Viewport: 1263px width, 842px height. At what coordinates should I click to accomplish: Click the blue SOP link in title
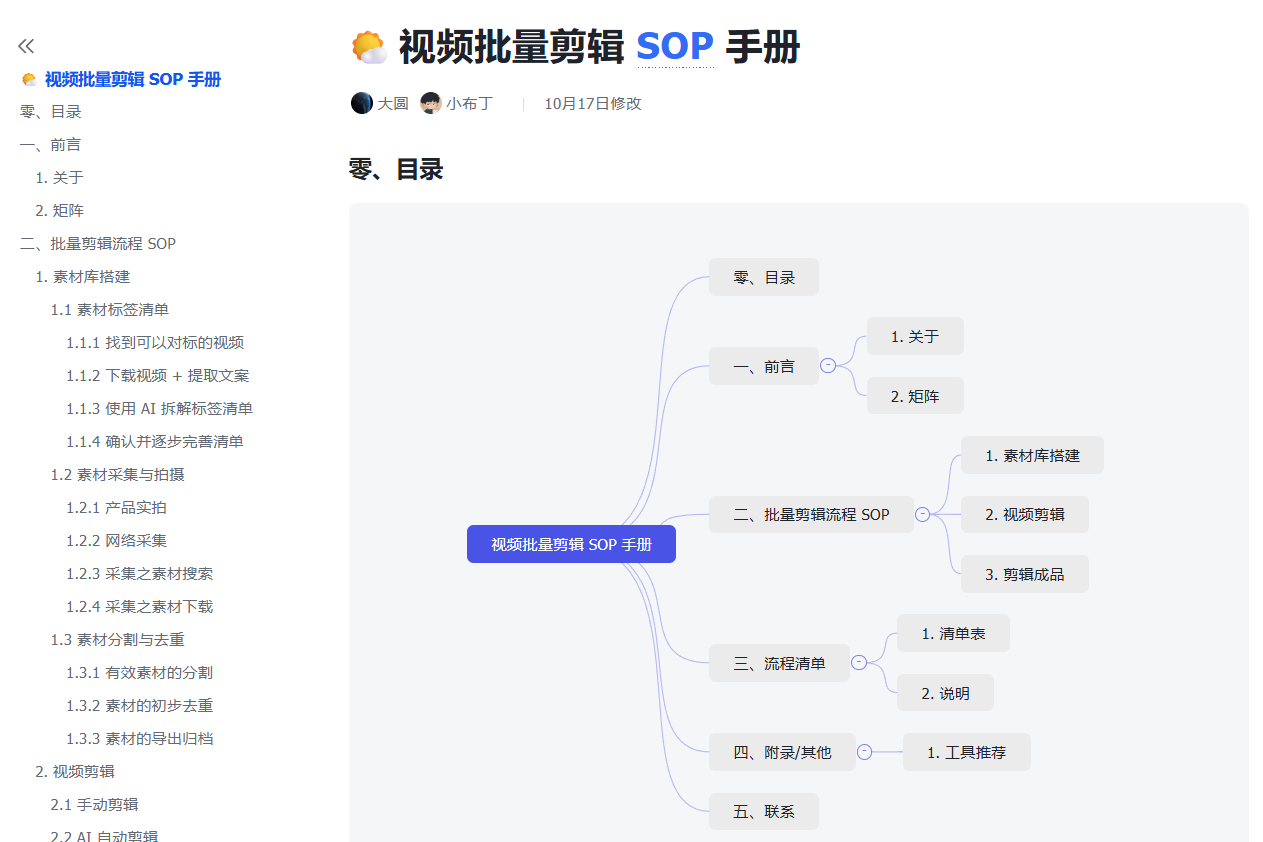pos(675,47)
